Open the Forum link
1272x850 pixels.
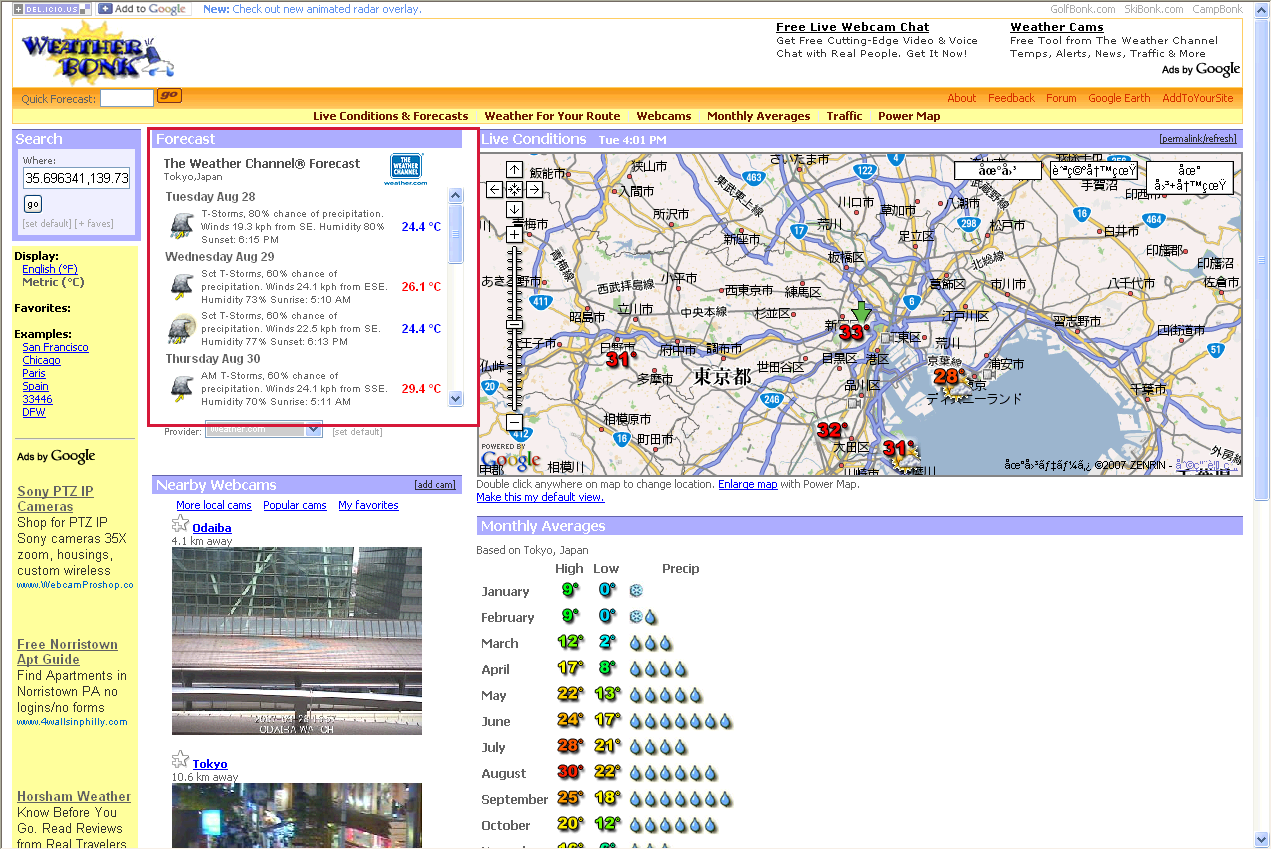tap(1061, 98)
